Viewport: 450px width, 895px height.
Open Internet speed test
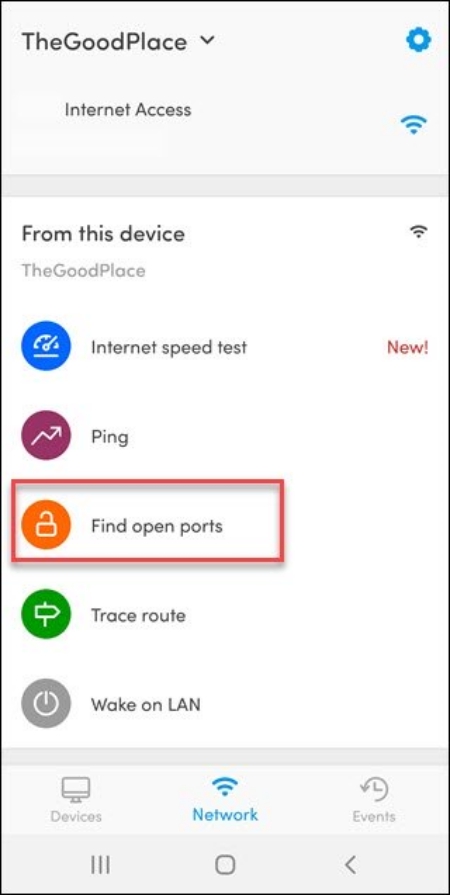[x=225, y=346]
